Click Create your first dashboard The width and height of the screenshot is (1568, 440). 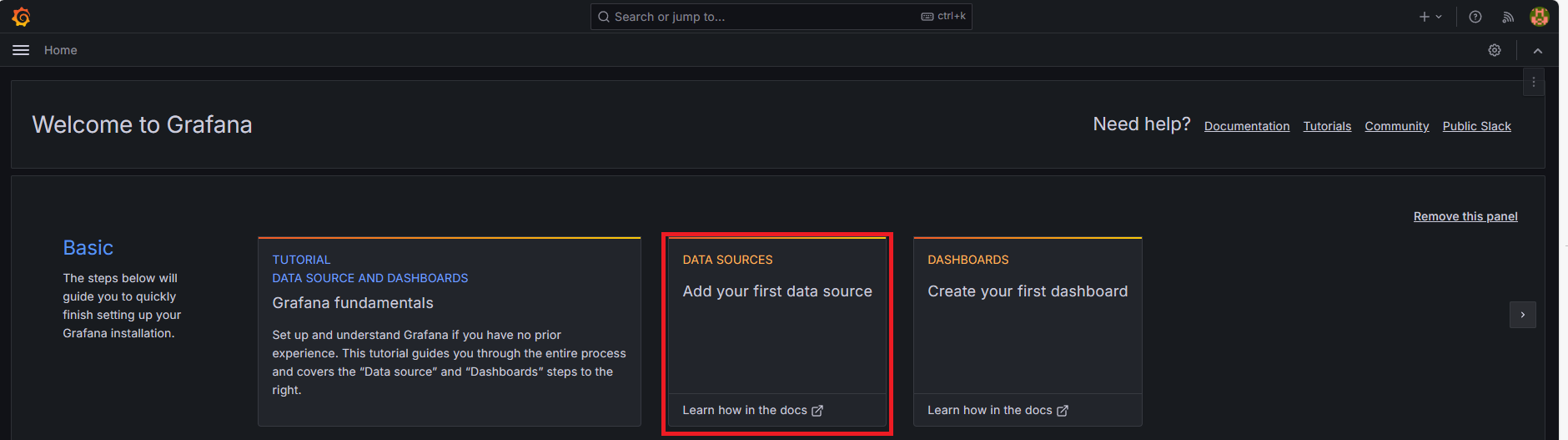point(1028,291)
